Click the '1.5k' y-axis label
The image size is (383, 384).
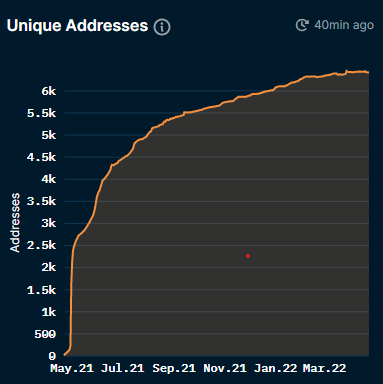point(41,290)
